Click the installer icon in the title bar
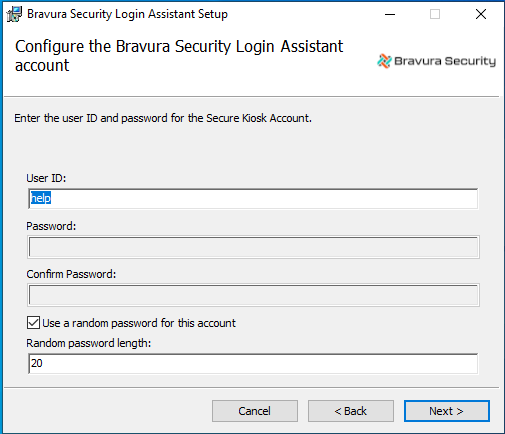 click(x=14, y=14)
